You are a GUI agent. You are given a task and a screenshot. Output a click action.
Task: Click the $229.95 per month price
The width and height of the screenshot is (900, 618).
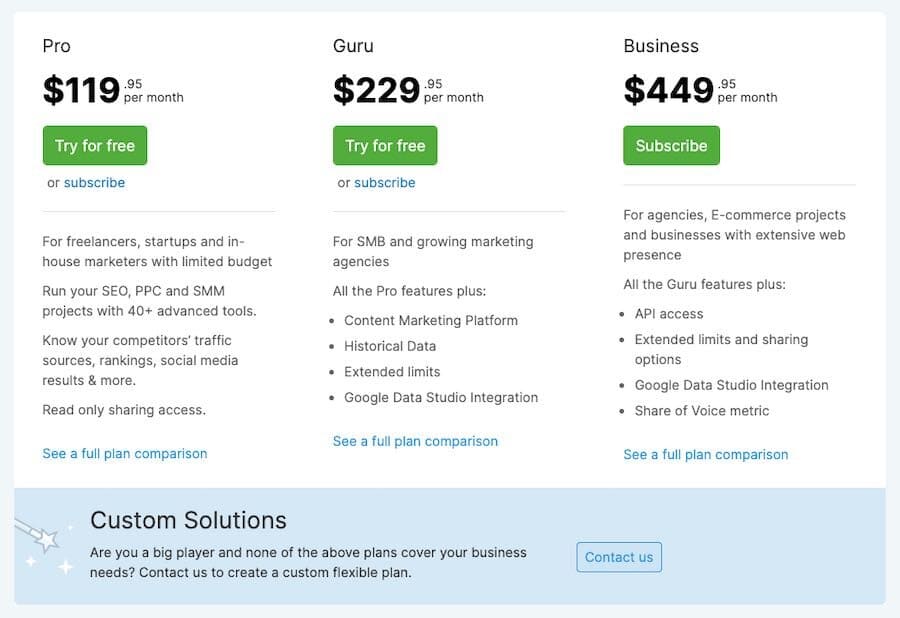(x=408, y=90)
